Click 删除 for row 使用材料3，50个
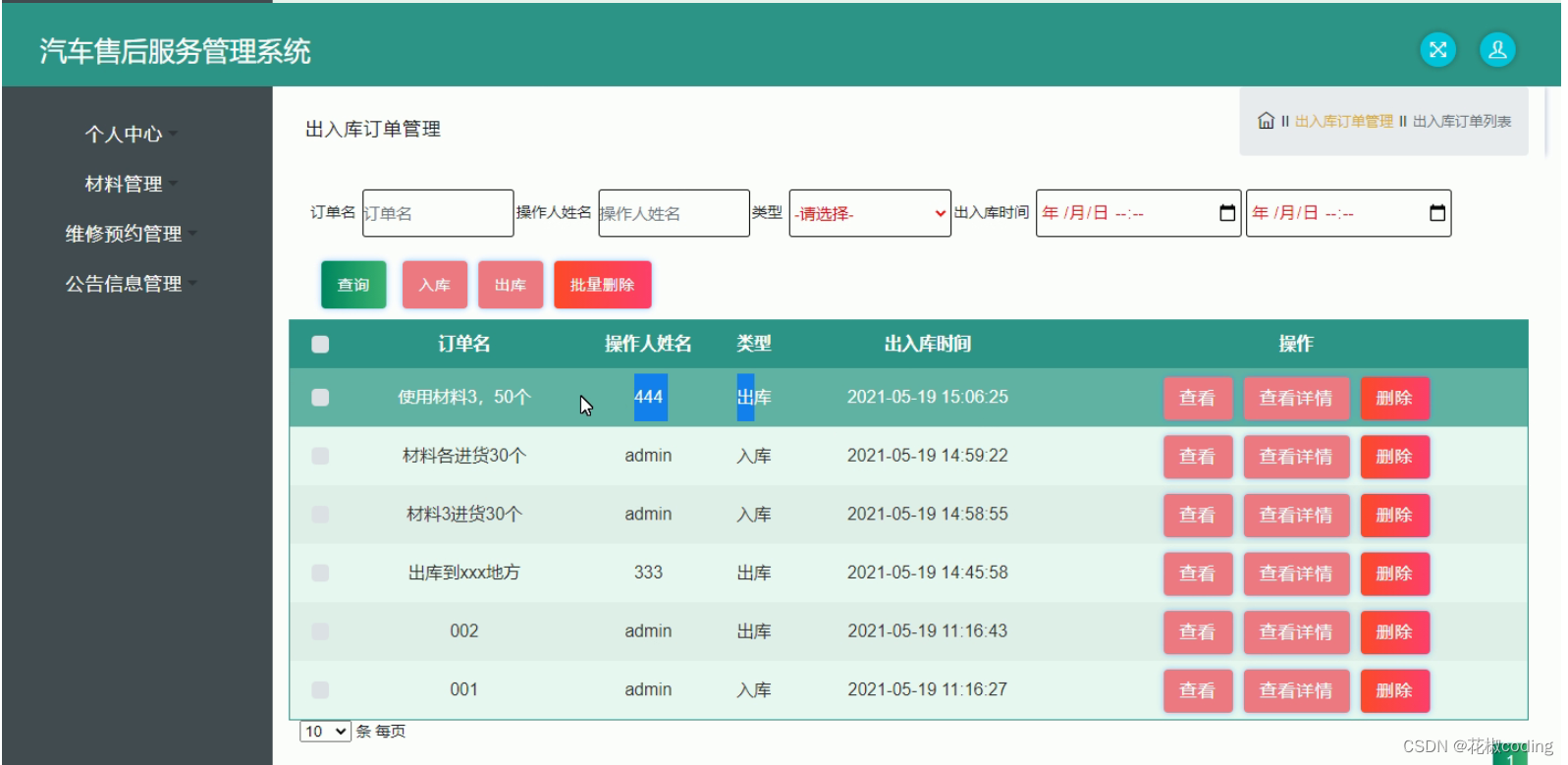This screenshot has height=765, width=1568. coord(1394,398)
